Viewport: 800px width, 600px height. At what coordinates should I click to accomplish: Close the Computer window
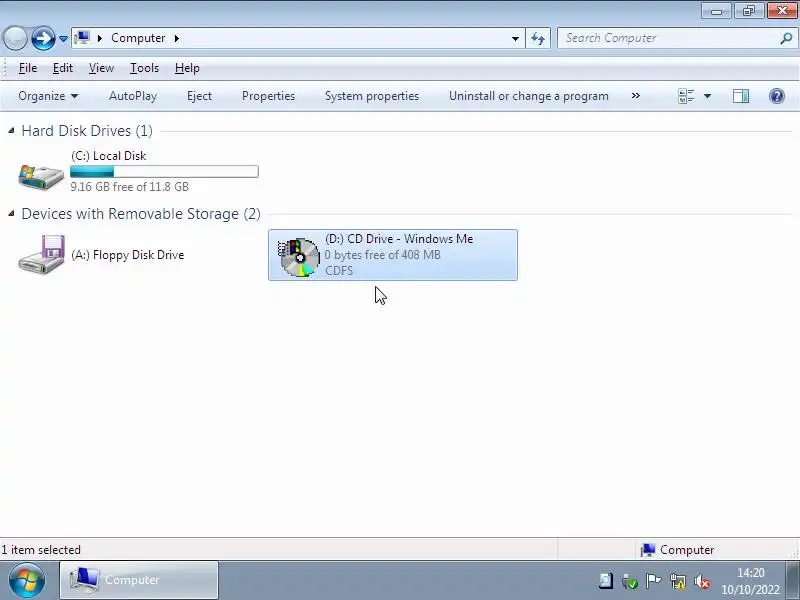pyautogui.click(x=782, y=11)
